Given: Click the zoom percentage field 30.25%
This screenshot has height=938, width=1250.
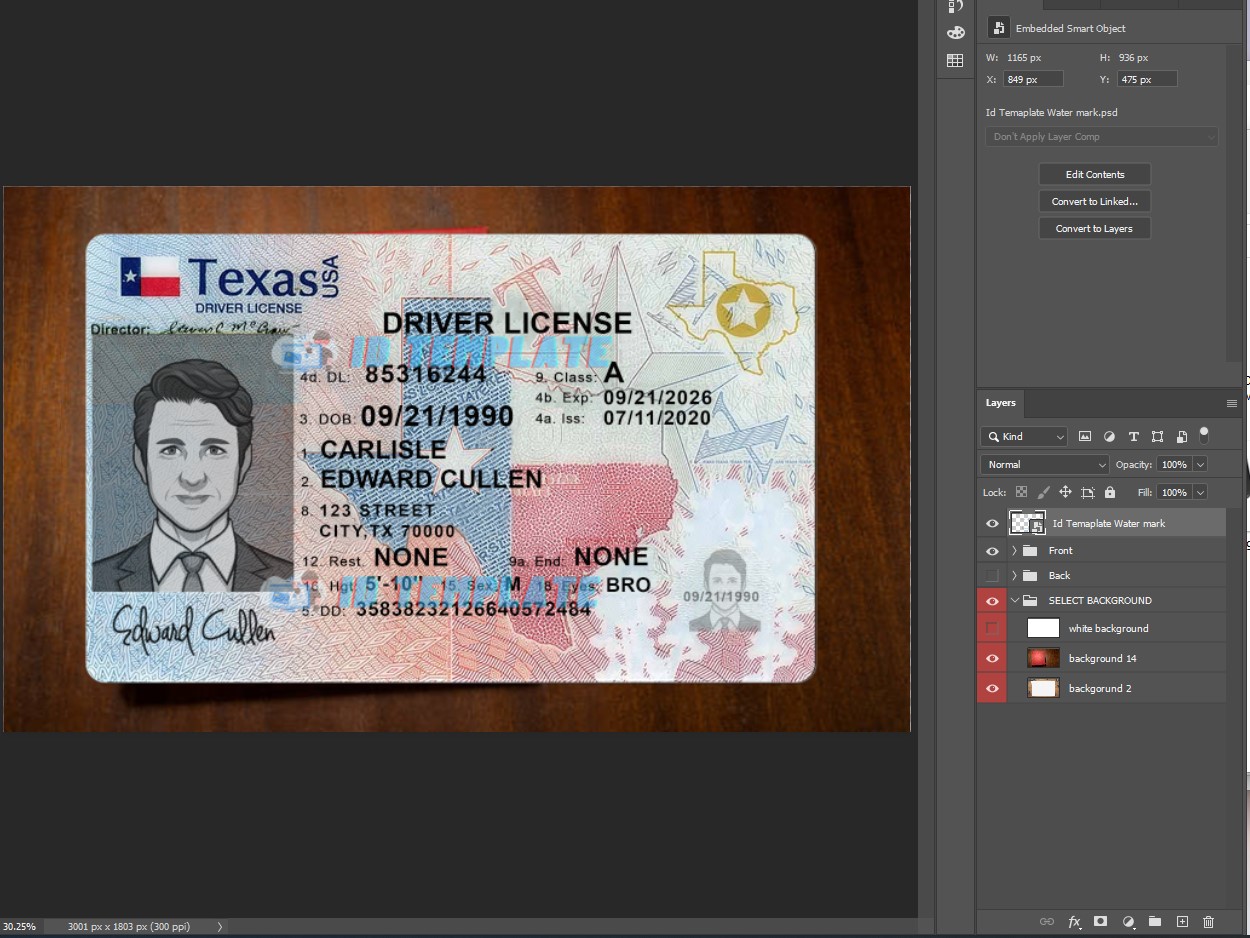Looking at the screenshot, I should coord(19,927).
